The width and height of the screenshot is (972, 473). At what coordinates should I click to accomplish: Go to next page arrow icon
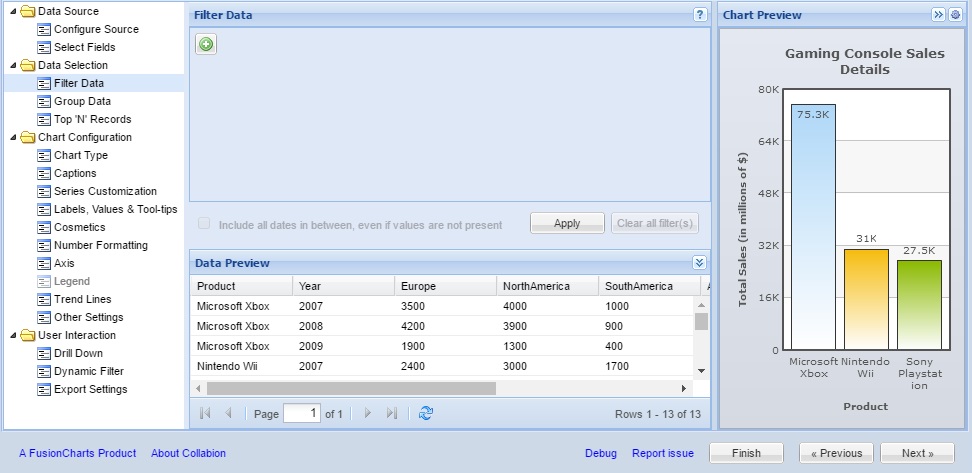(367, 413)
